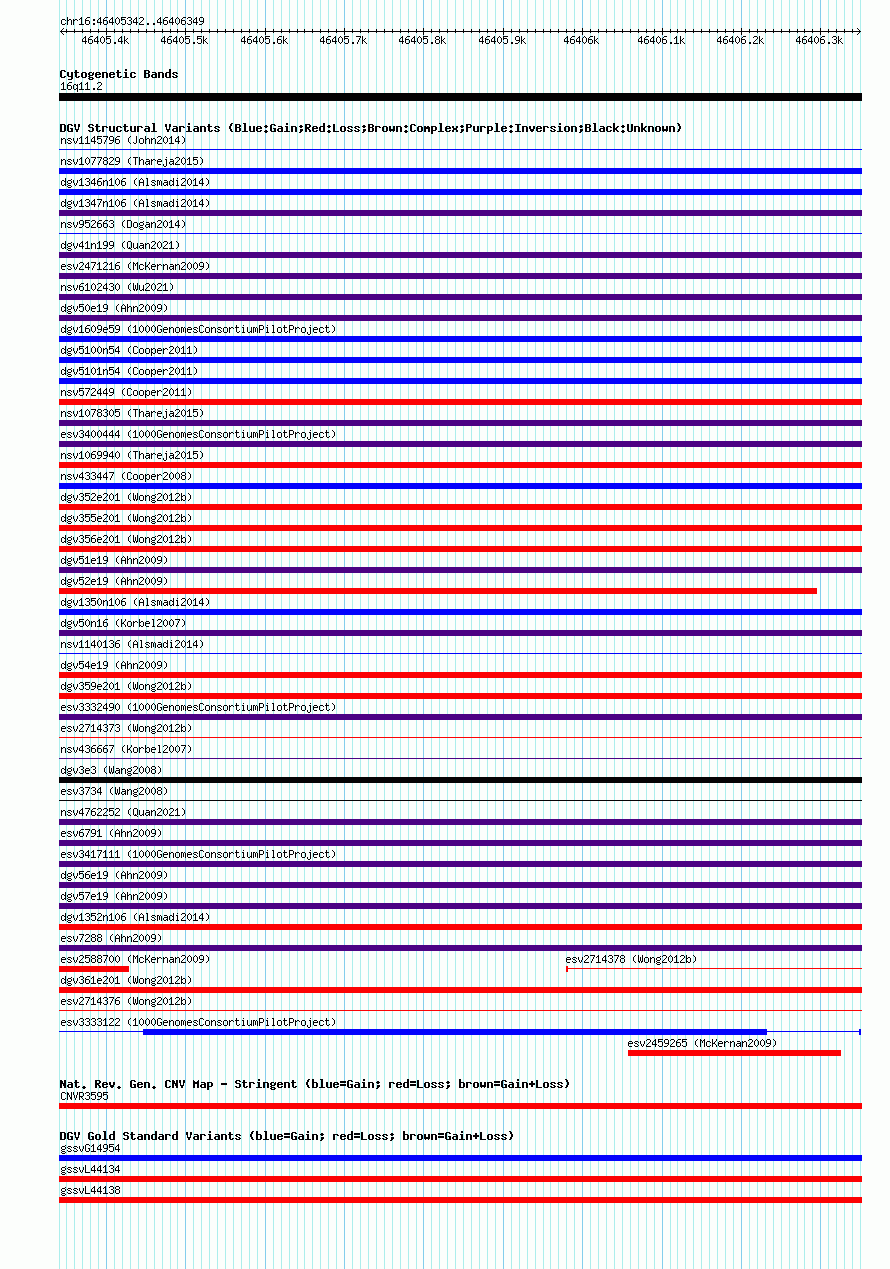Open dgv50e19 (Ahn2009) variant
This screenshot has width=890, height=1269.
coord(114,308)
